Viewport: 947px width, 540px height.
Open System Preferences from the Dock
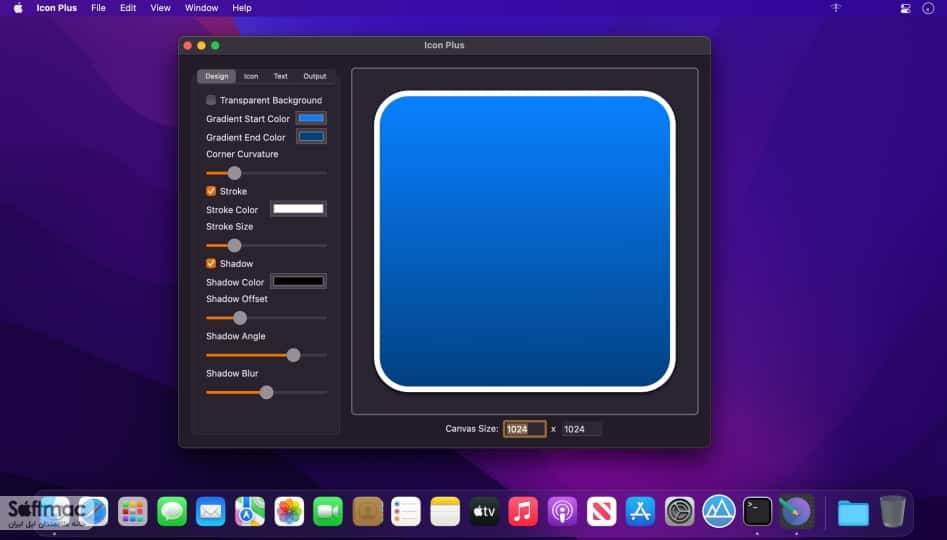[x=679, y=512]
